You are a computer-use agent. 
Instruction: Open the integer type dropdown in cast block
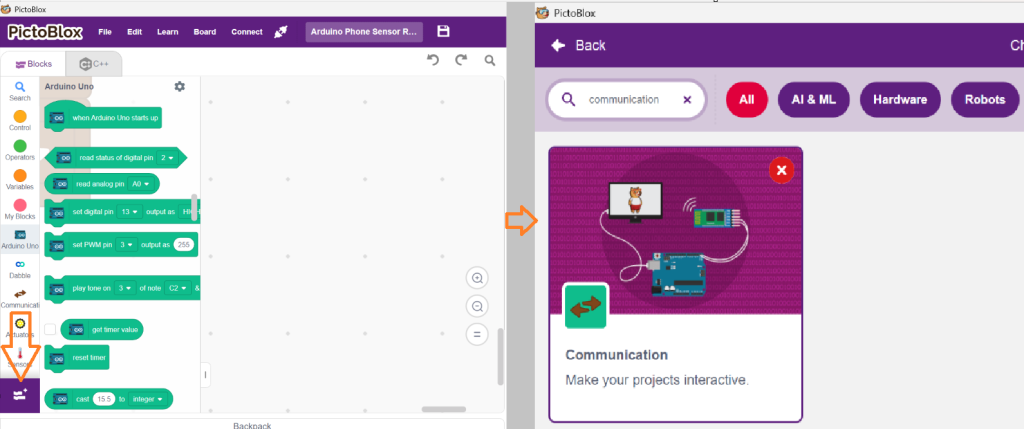point(147,399)
